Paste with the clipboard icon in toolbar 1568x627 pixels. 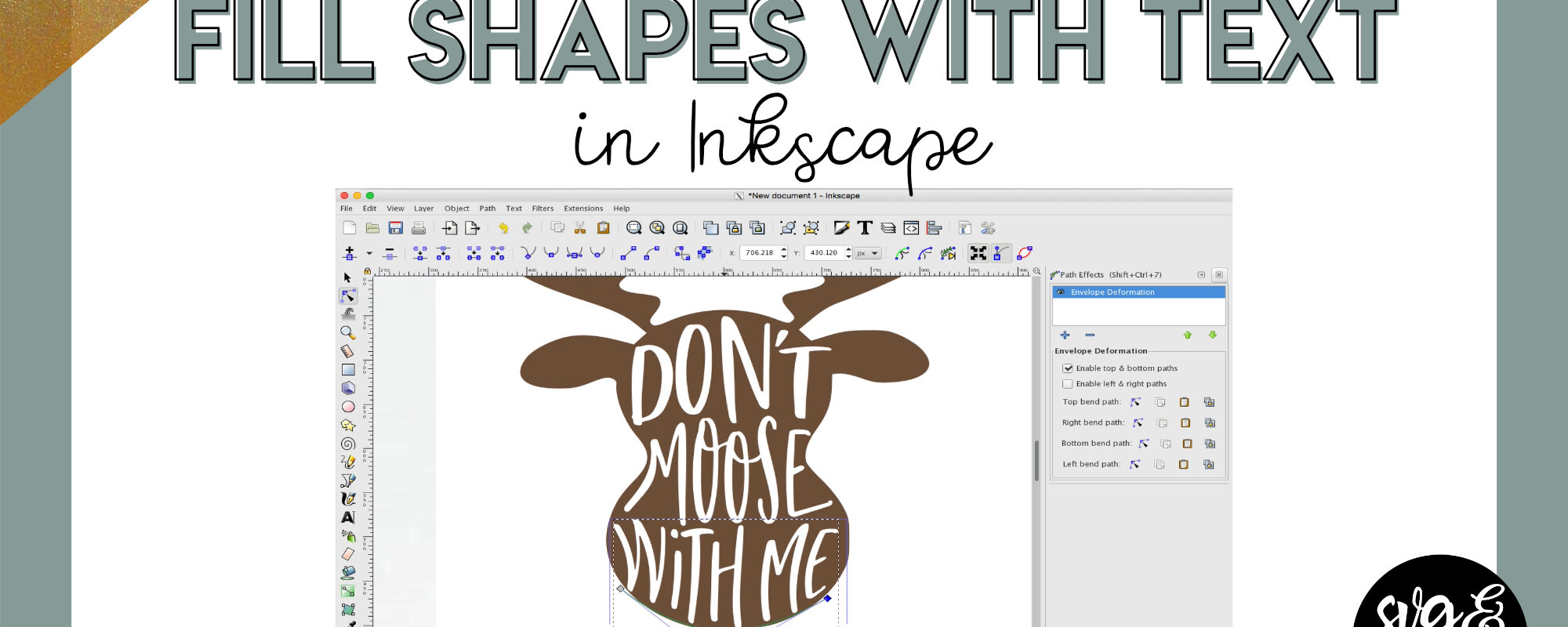tap(603, 228)
